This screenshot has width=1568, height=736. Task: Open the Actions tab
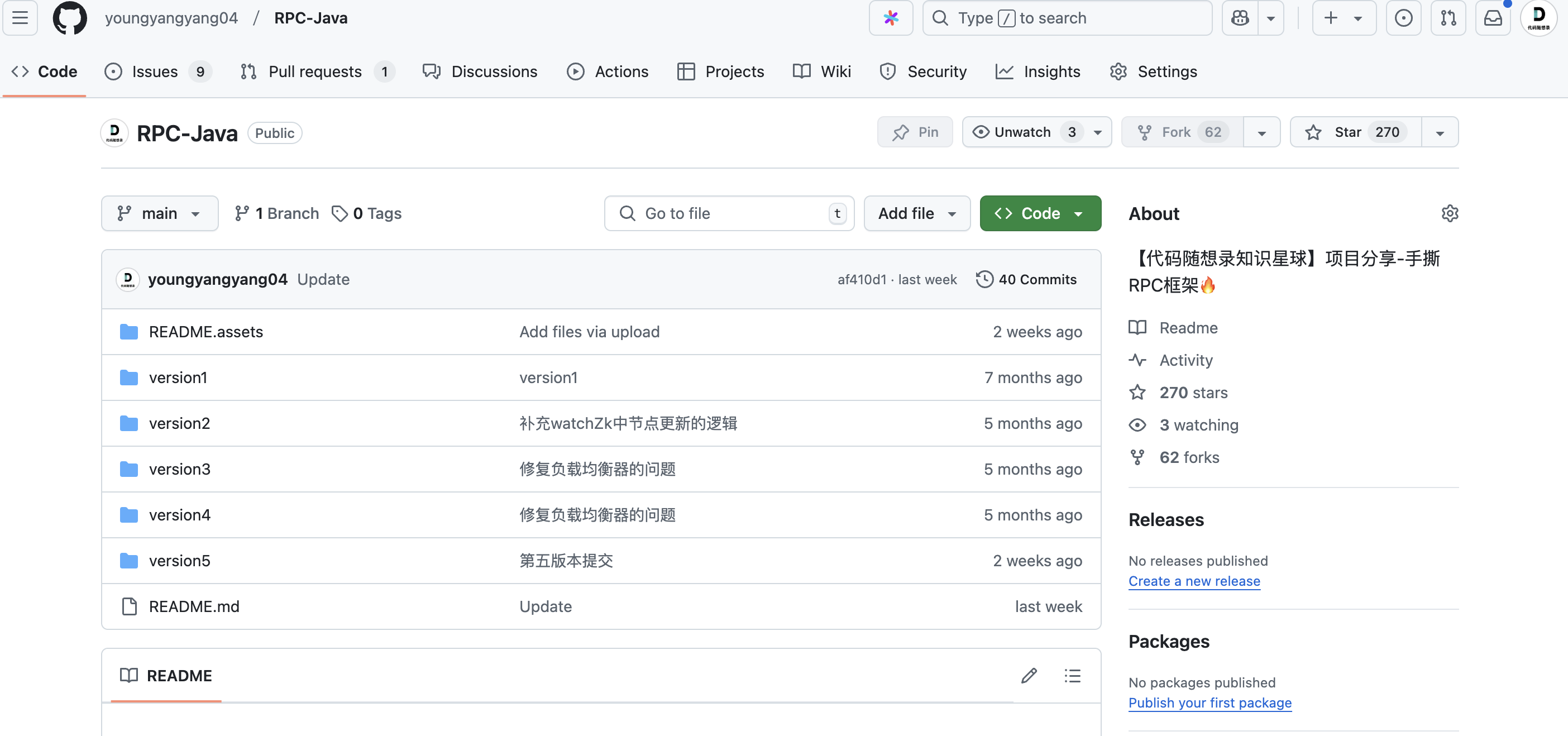(608, 71)
